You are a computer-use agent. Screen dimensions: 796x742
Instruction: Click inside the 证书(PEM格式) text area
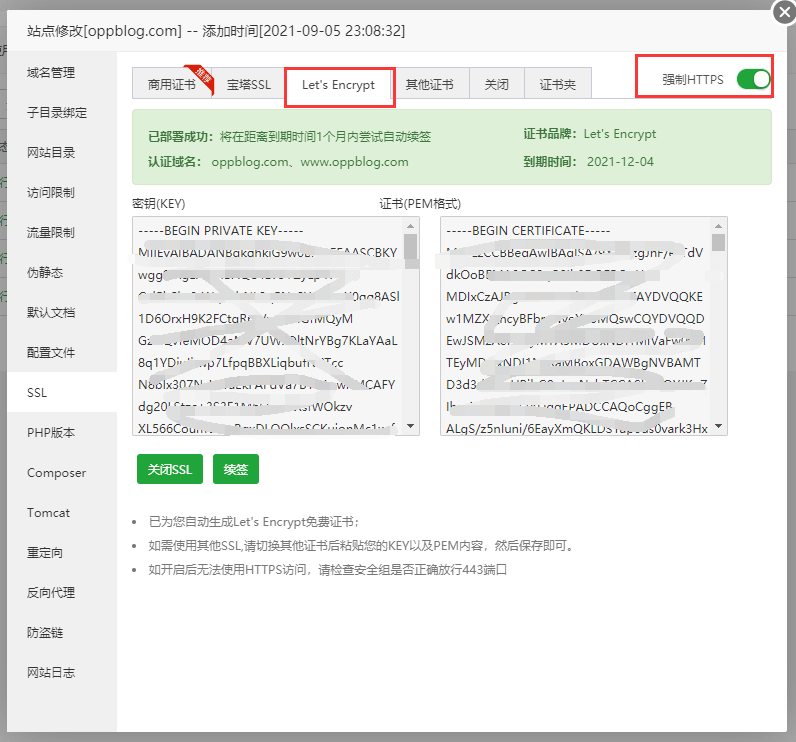coord(584,326)
